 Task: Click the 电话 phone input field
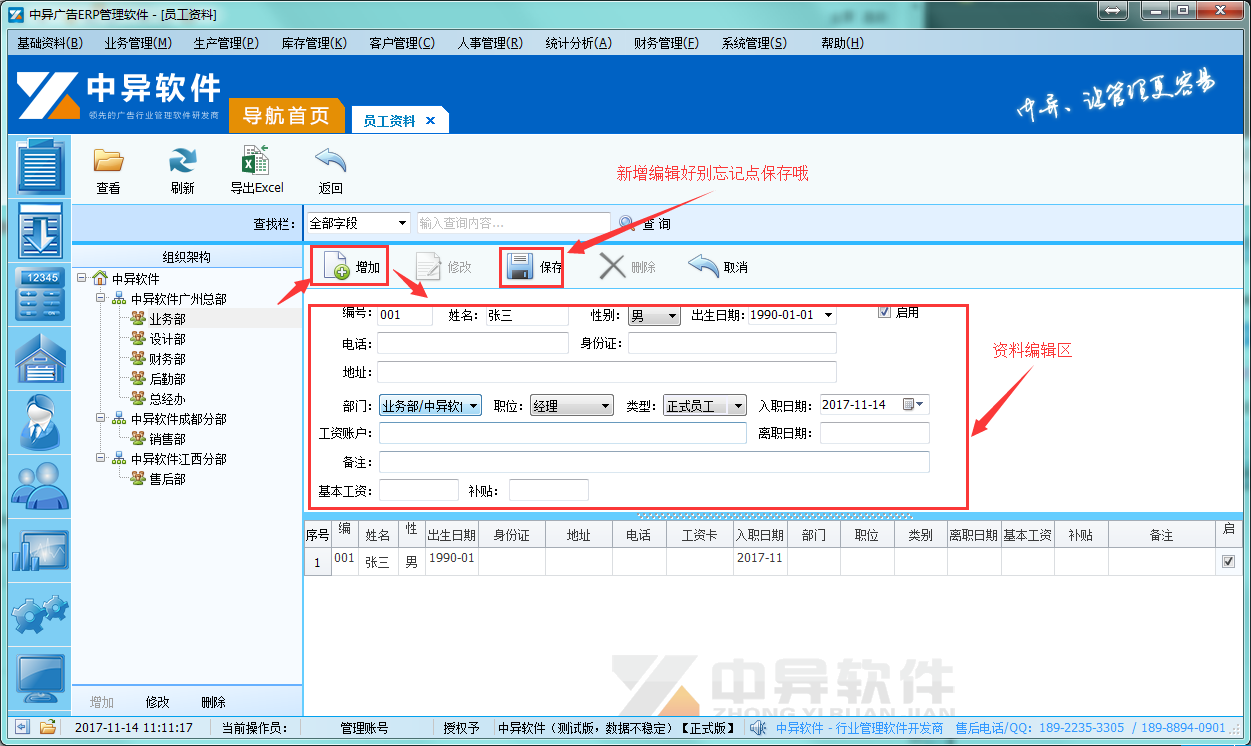coord(473,344)
